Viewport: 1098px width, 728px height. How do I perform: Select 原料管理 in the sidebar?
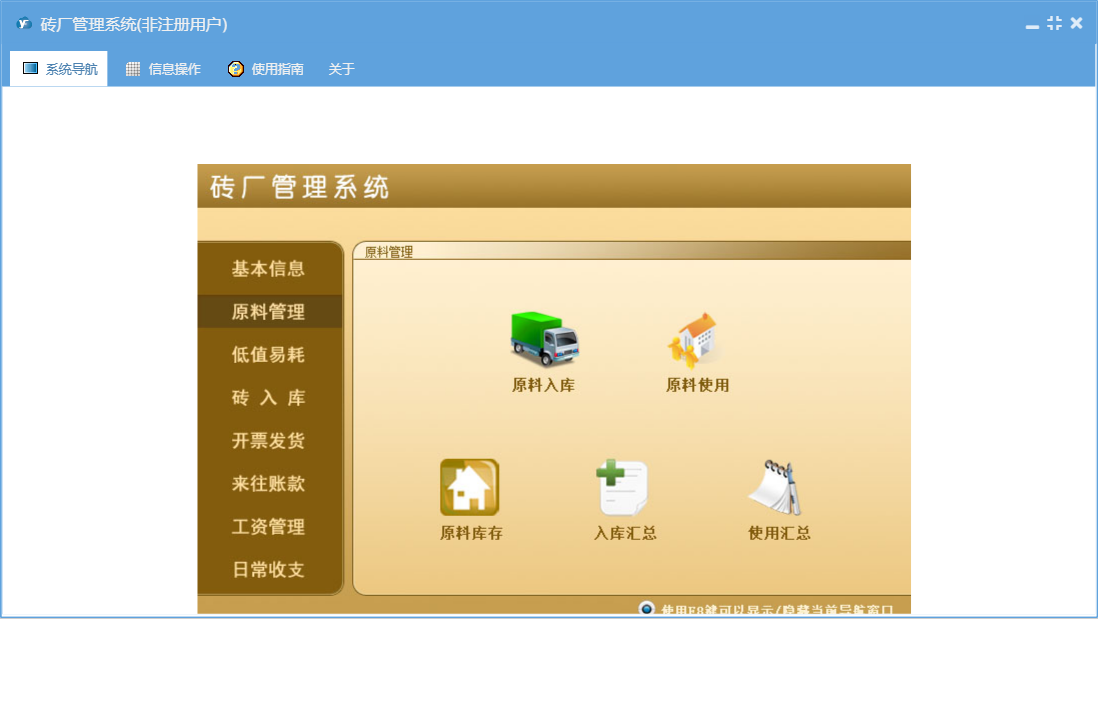click(269, 312)
